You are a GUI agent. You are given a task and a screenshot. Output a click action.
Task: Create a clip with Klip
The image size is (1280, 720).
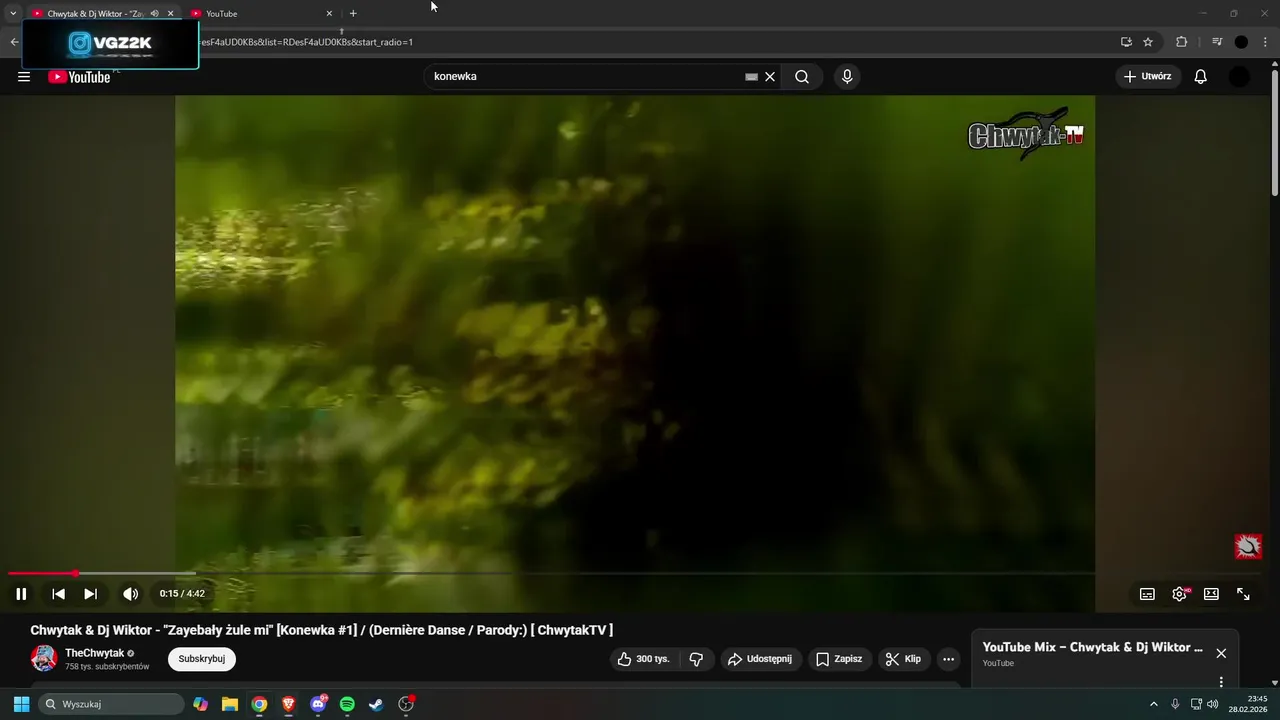[x=904, y=659]
